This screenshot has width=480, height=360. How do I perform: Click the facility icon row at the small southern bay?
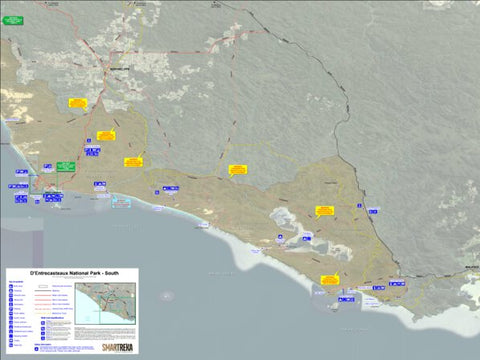pyautogui.click(x=346, y=299)
